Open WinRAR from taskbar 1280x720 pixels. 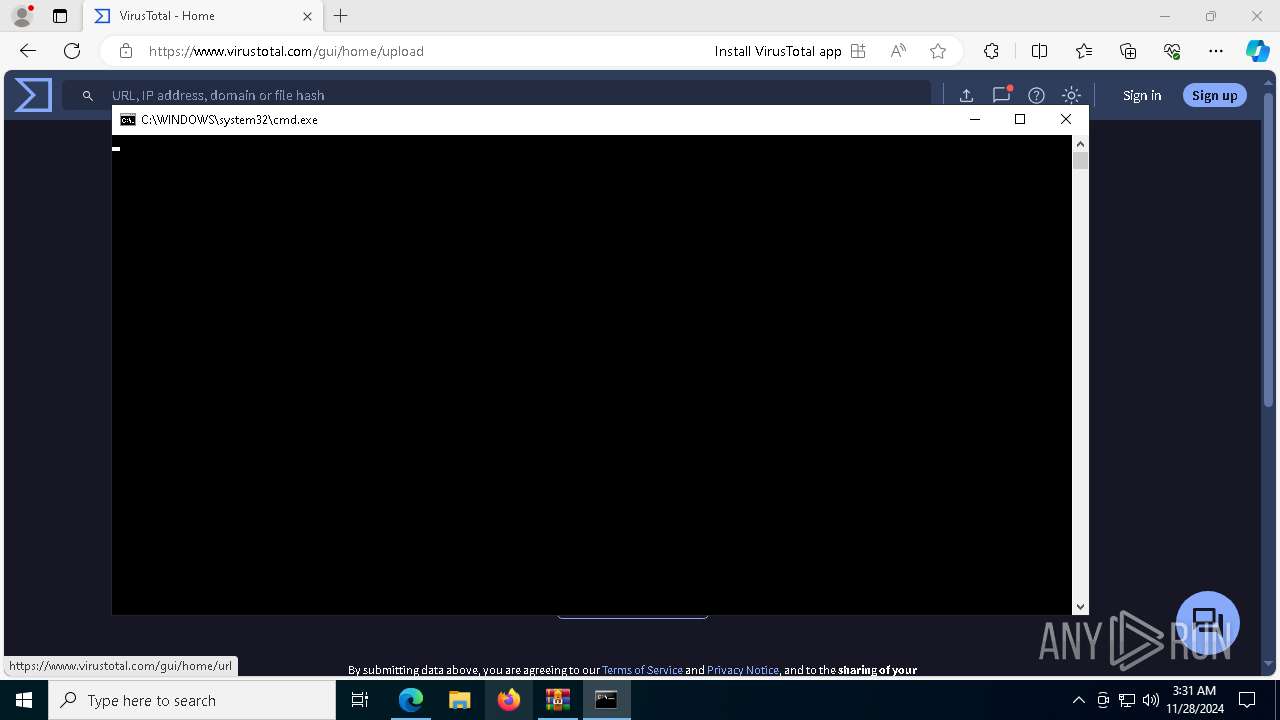tap(557, 700)
